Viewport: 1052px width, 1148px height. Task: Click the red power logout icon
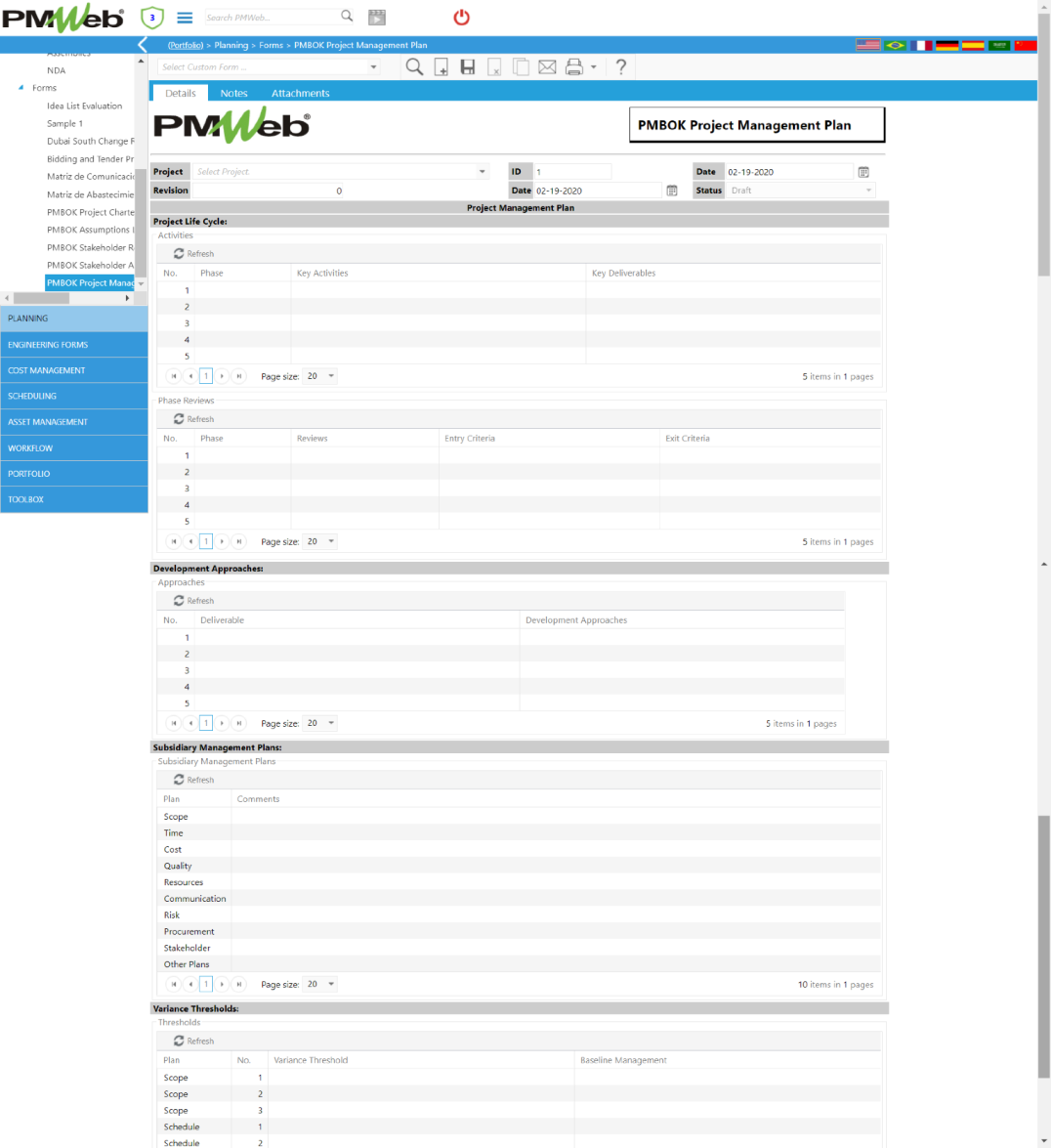[461, 17]
